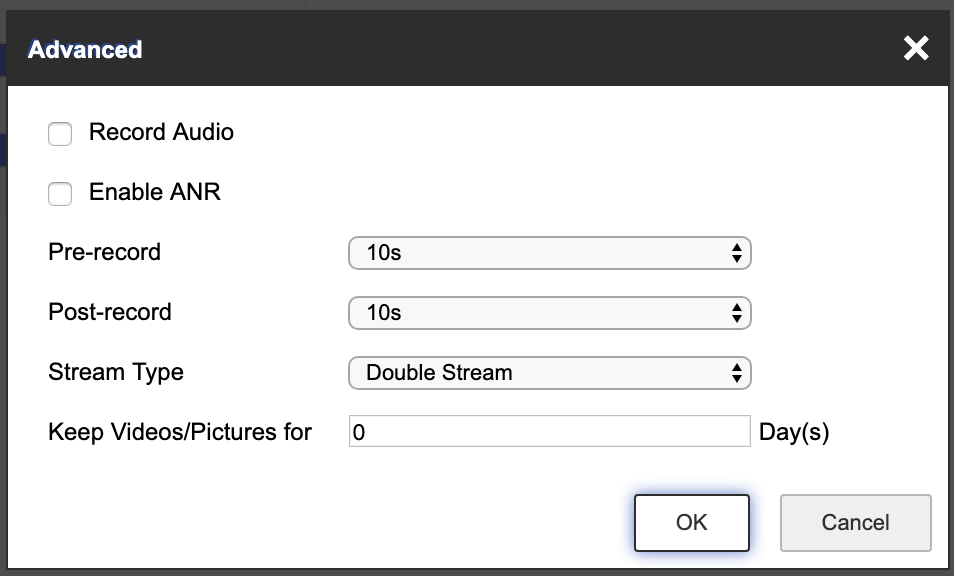
Task: Open the Post-record duration dropdown
Action: 548,313
